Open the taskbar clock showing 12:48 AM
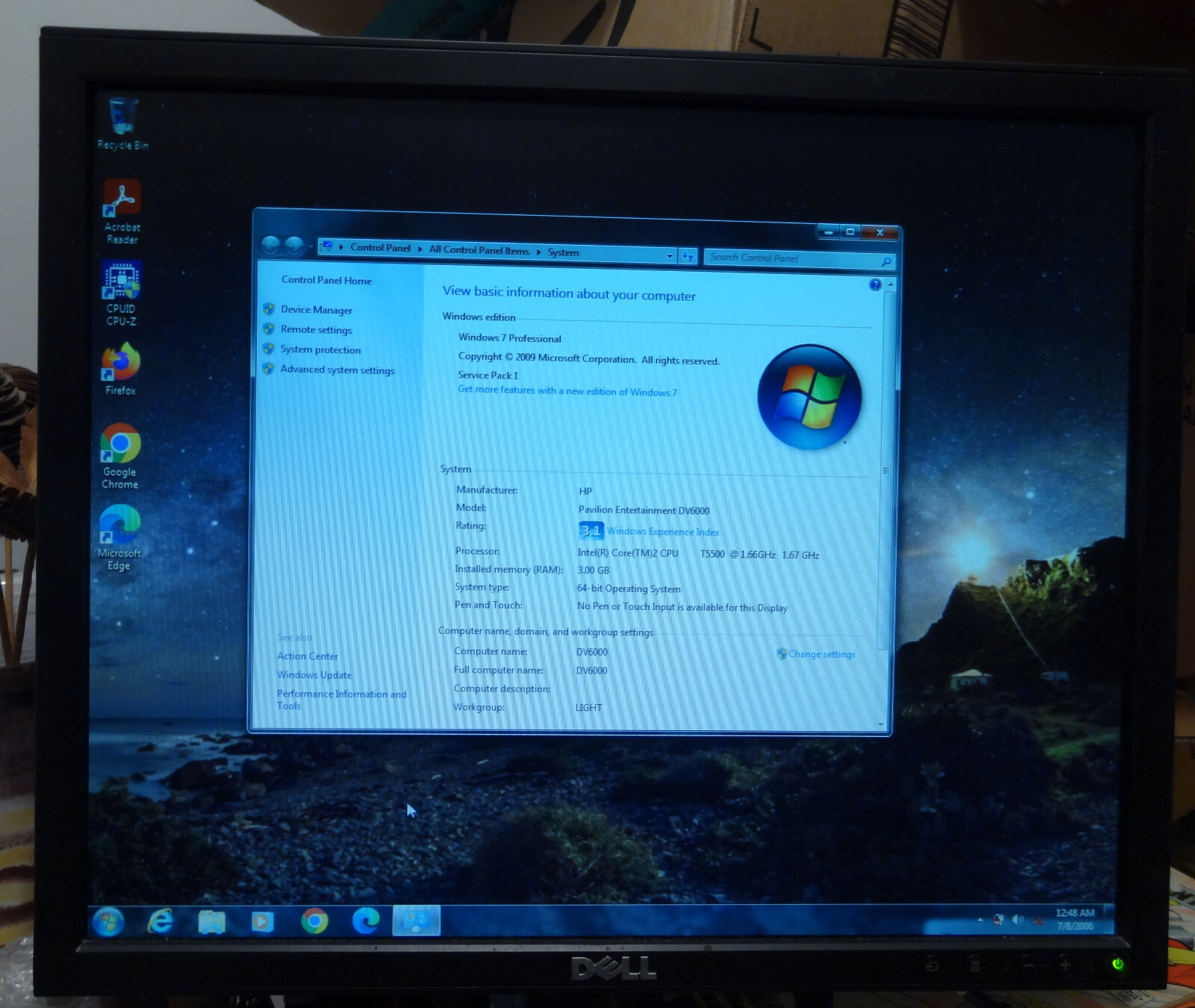 point(1075,919)
